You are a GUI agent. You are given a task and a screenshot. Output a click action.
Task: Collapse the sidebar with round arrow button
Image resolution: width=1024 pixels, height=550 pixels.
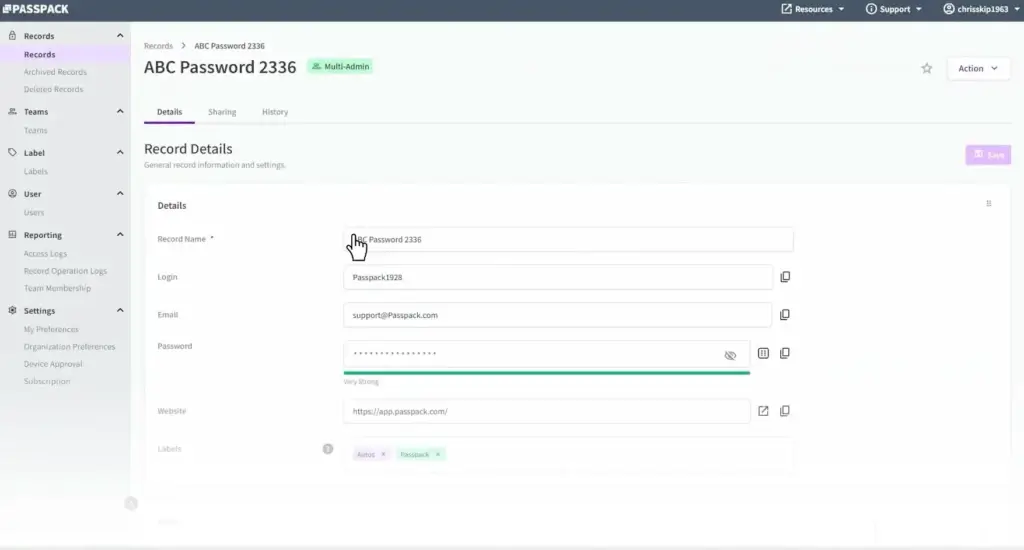click(131, 504)
